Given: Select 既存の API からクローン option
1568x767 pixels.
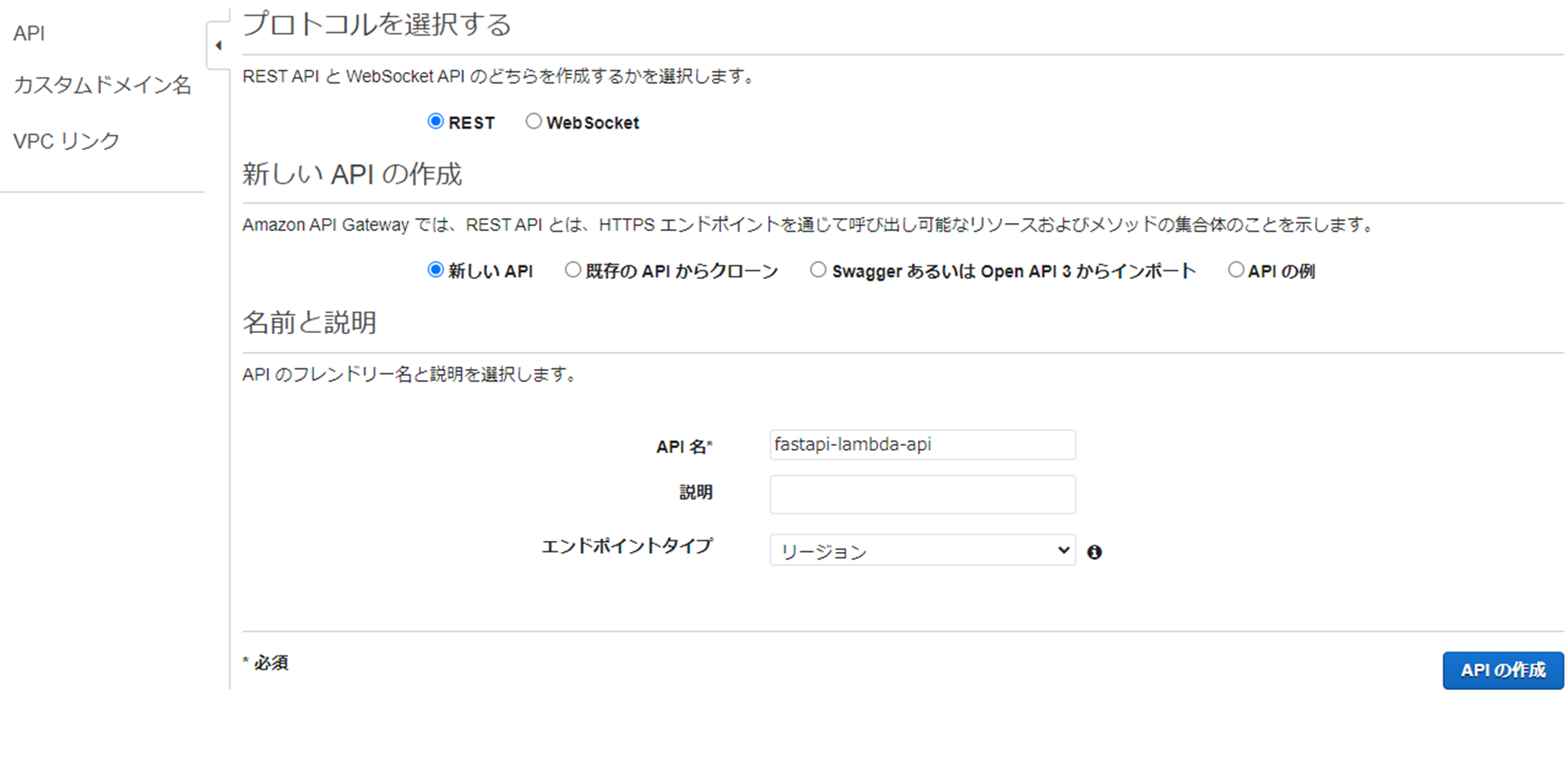Looking at the screenshot, I should click(572, 270).
